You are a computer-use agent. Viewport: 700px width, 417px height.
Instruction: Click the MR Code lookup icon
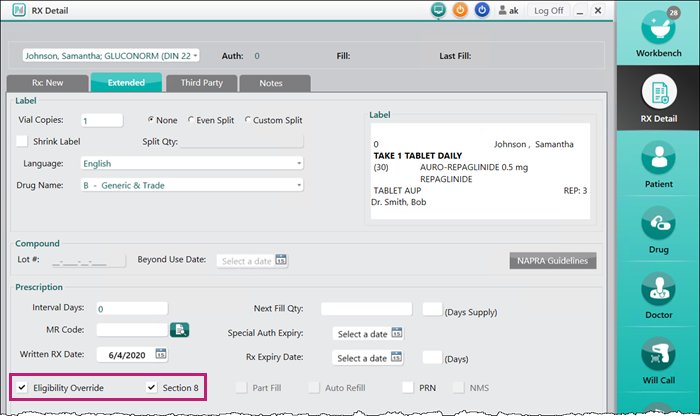pos(180,330)
